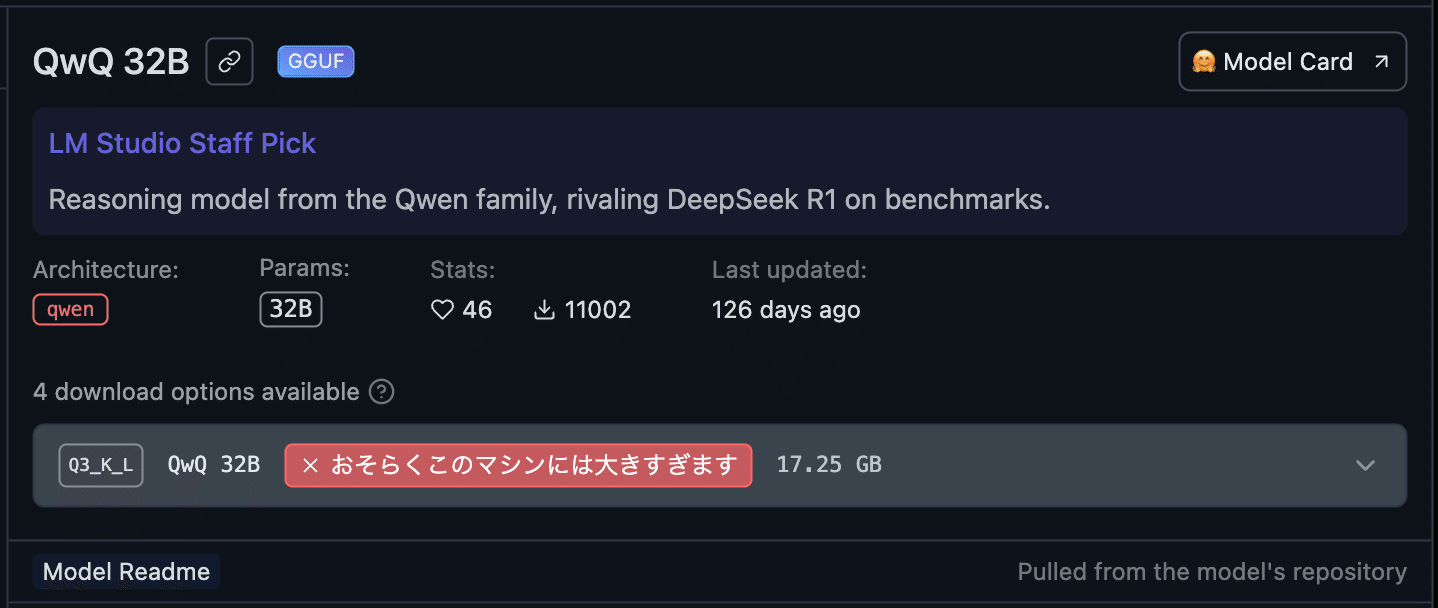
Task: Click the Q3_K_L quantization badge
Action: pyautogui.click(x=101, y=465)
